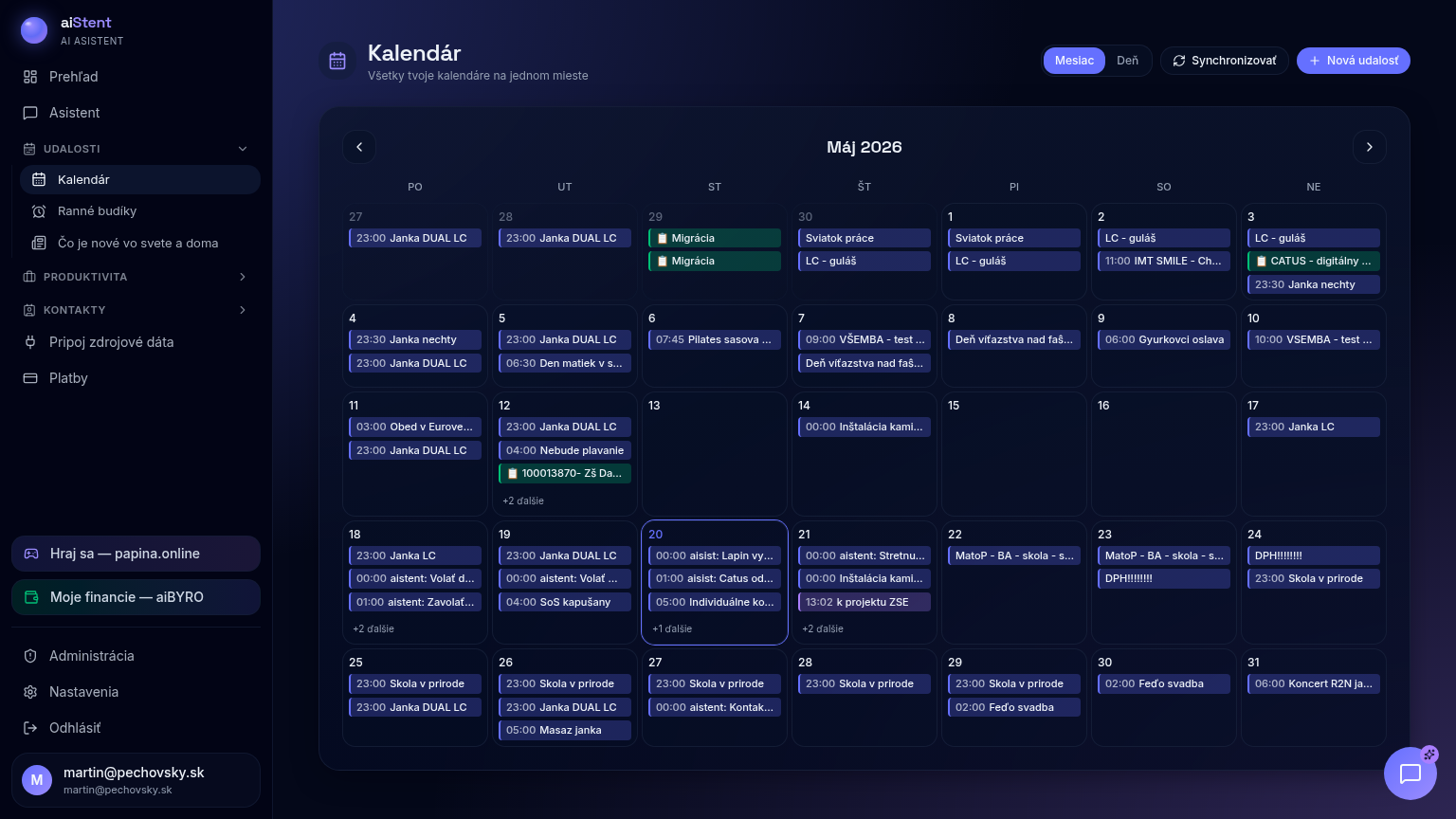Expand the PRODUKTIVITA section

pos(136,277)
